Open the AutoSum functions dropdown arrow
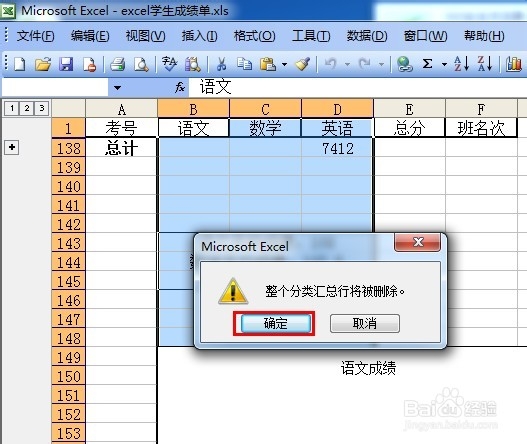The height and width of the screenshot is (444, 527). click(x=444, y=64)
